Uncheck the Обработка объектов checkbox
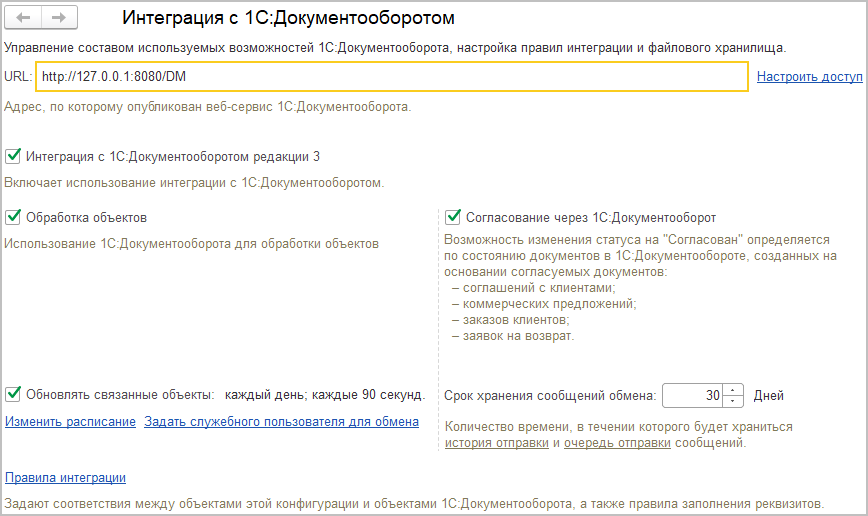Image resolution: width=868 pixels, height=516 pixels. coord(13,217)
